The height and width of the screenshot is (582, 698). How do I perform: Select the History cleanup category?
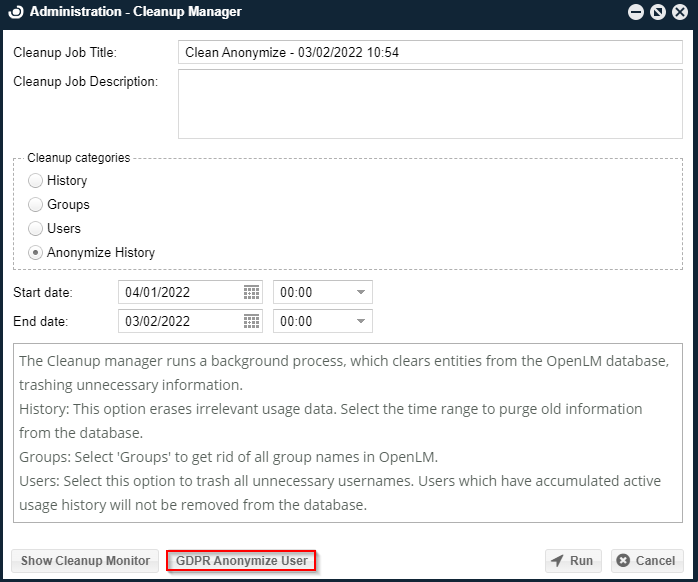click(x=36, y=181)
